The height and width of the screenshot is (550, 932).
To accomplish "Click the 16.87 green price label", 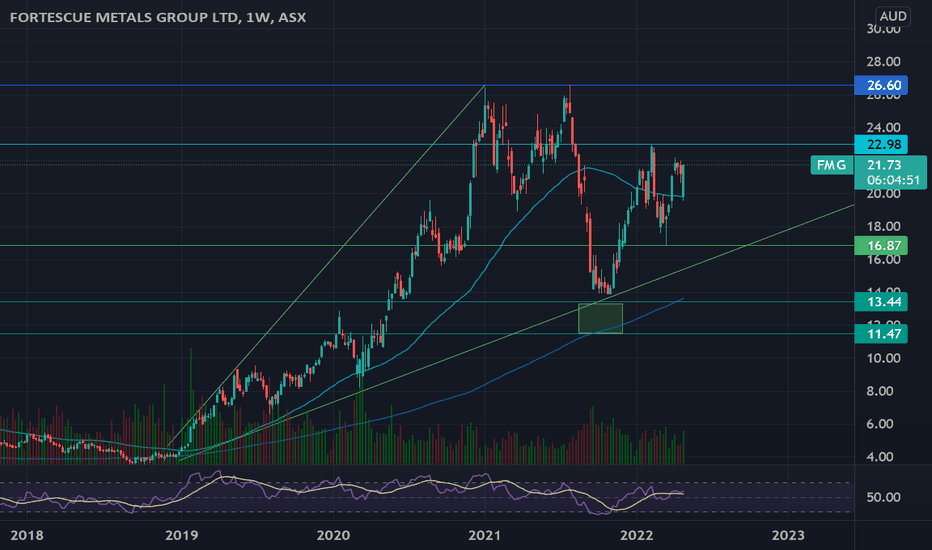I will (x=881, y=246).
